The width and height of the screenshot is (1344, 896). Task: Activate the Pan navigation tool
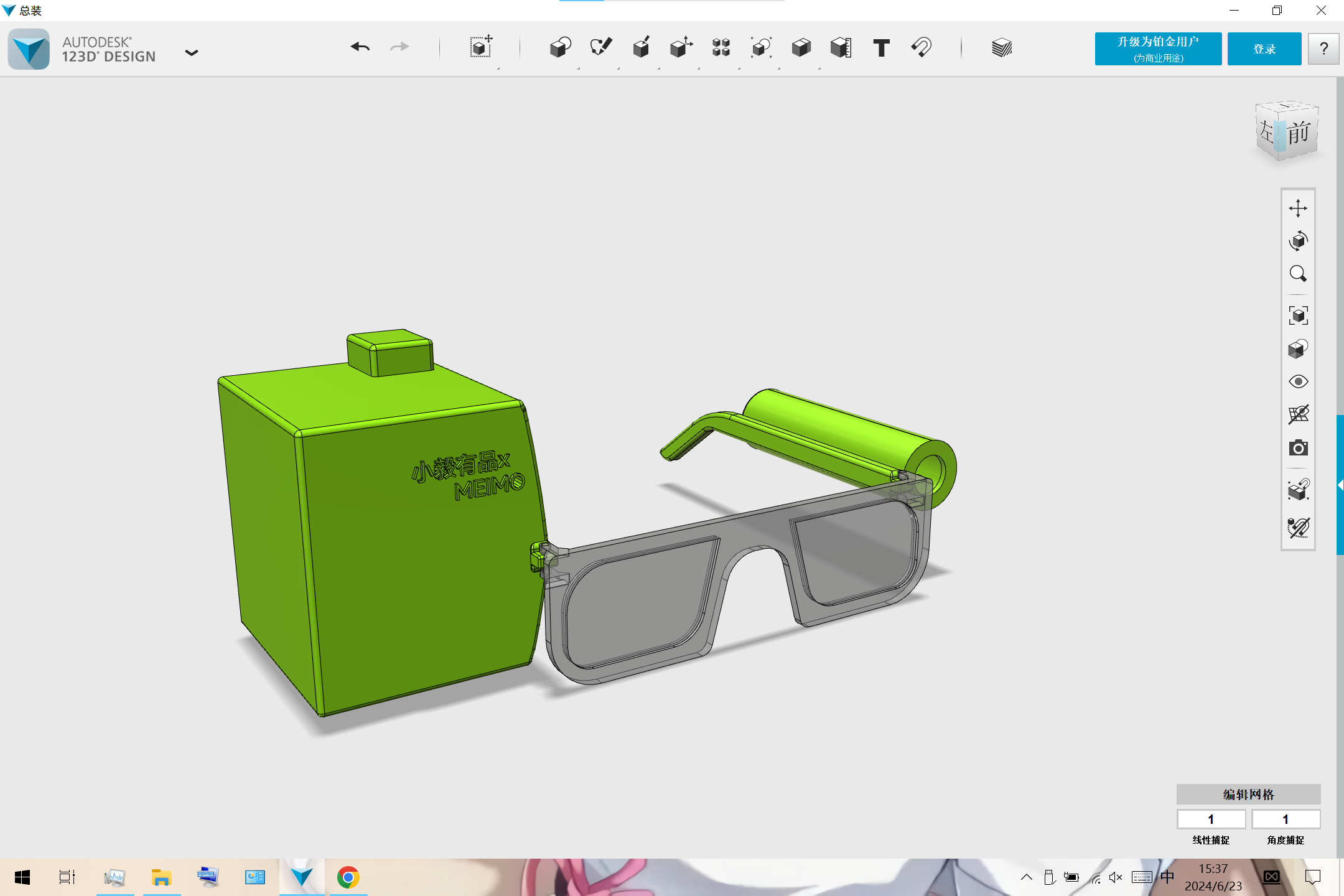coord(1298,208)
